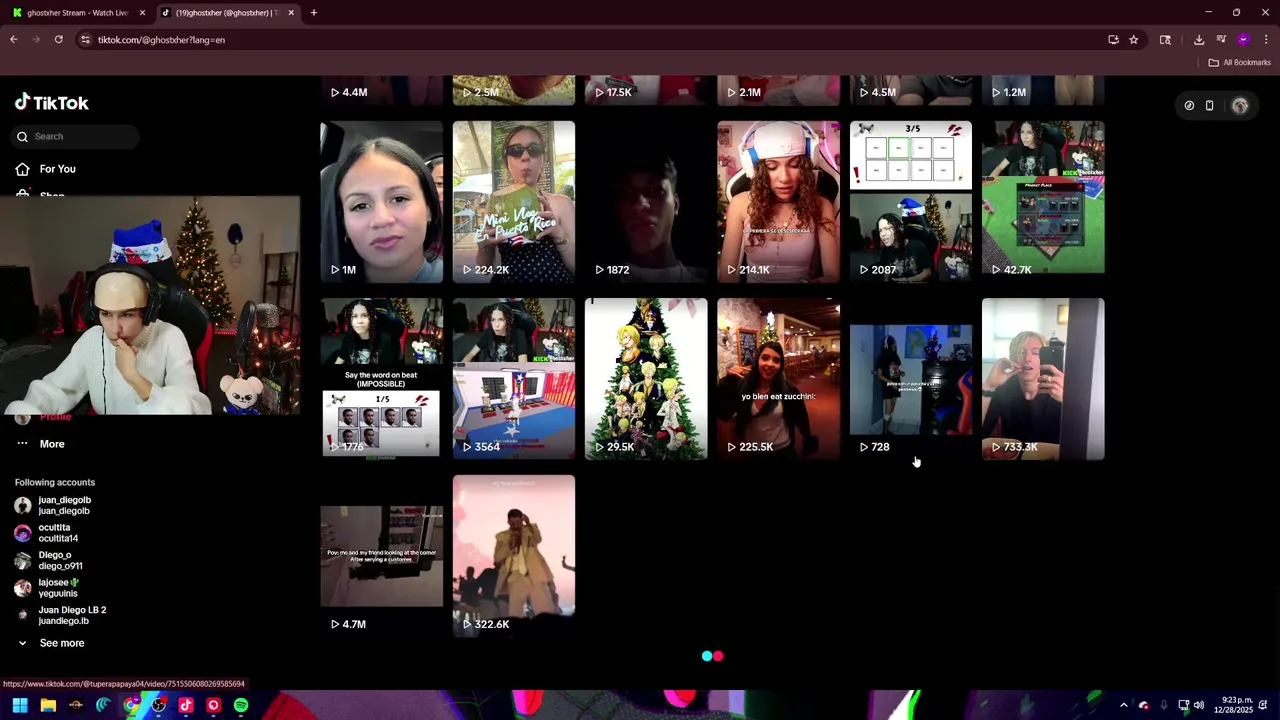Click the three-dots More icon
1280x720 pixels.
point(22,444)
